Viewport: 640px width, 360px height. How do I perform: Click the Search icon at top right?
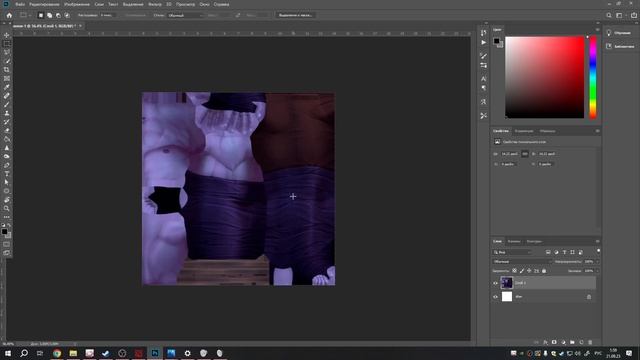[x=609, y=15]
